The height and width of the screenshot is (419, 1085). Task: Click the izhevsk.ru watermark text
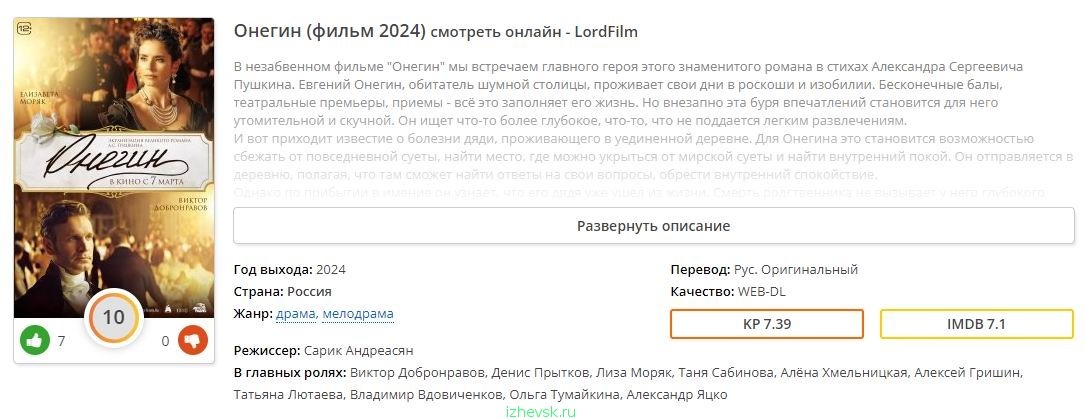(x=541, y=412)
